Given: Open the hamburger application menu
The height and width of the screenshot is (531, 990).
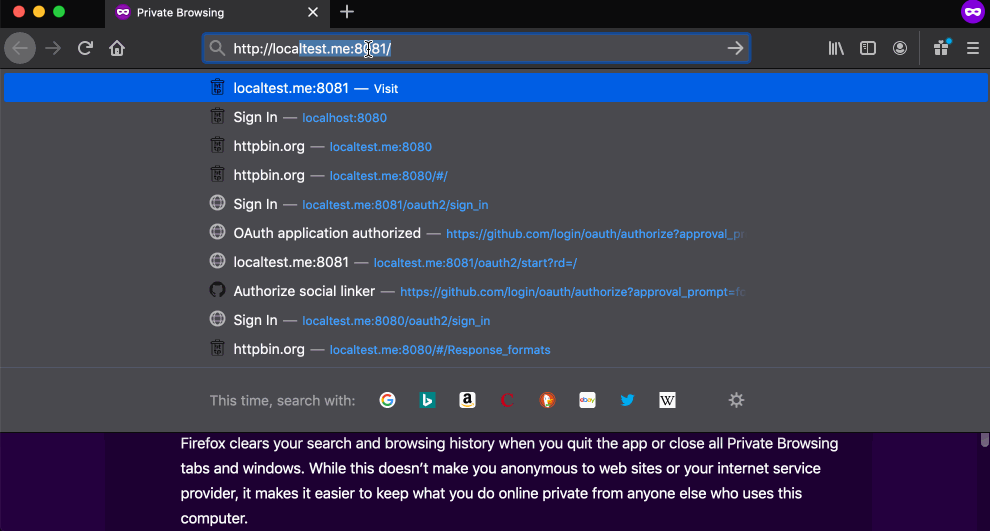Looking at the screenshot, I should point(973,48).
